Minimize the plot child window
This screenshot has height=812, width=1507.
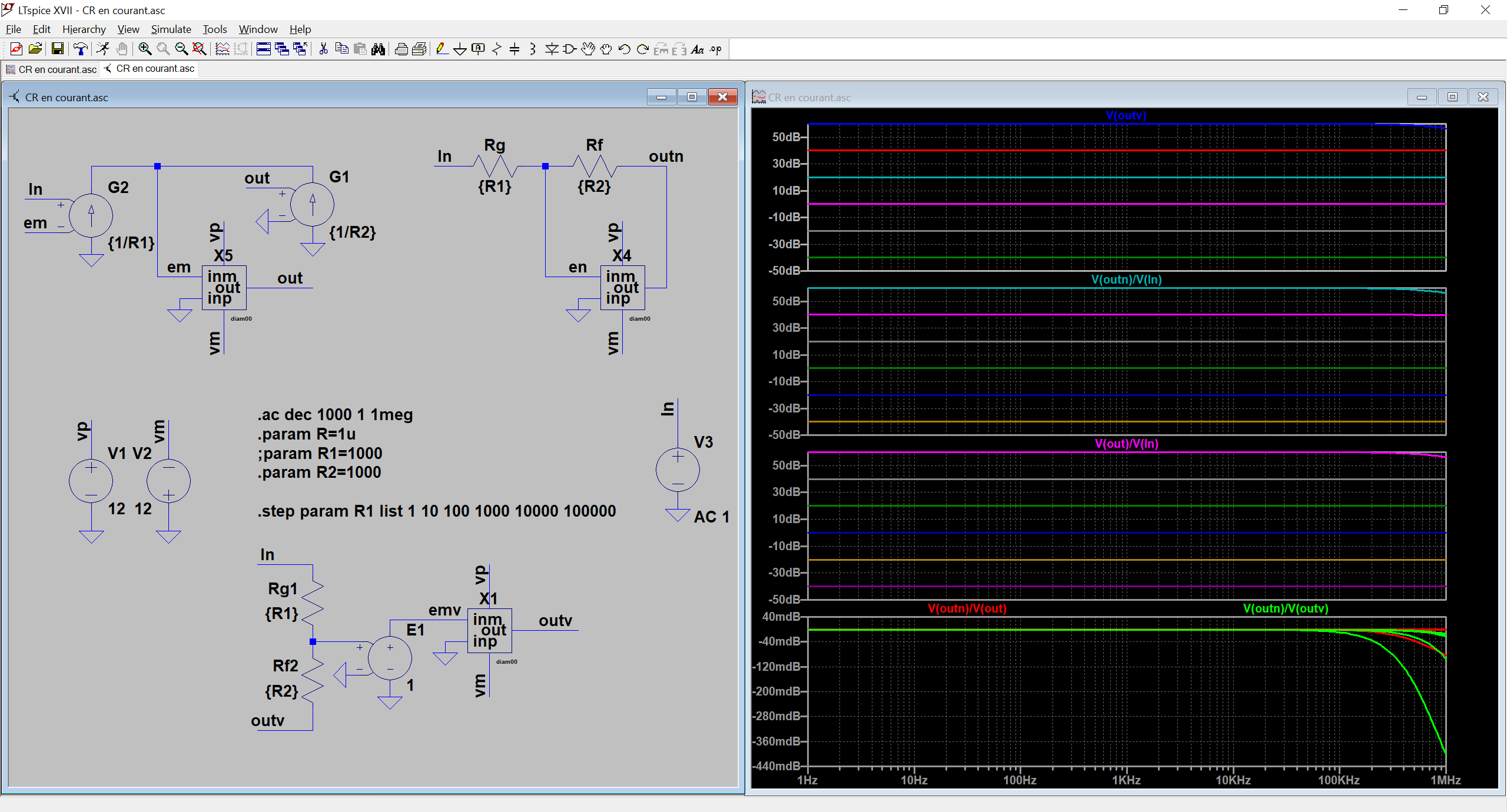click(1422, 97)
